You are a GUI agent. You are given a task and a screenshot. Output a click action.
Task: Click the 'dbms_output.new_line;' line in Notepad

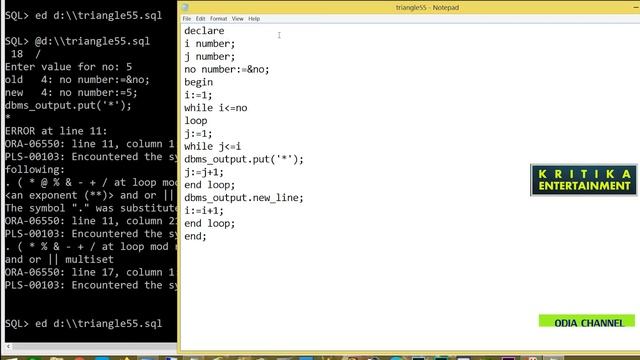pos(244,198)
